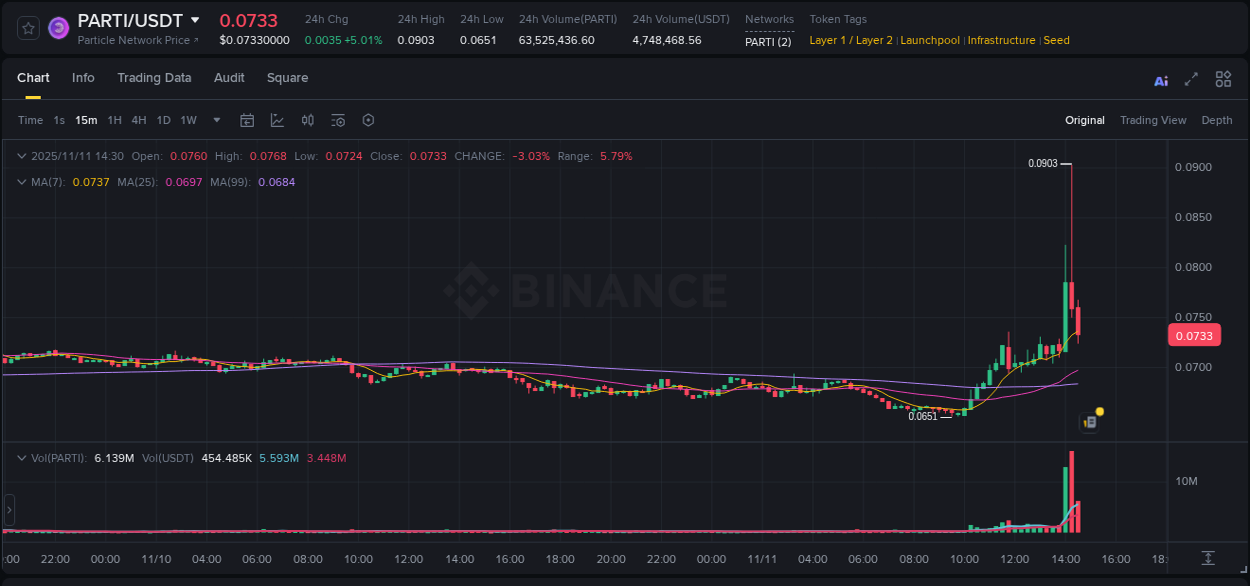Open the indicator settings icon
Image resolution: width=1250 pixels, height=586 pixels.
pos(338,120)
